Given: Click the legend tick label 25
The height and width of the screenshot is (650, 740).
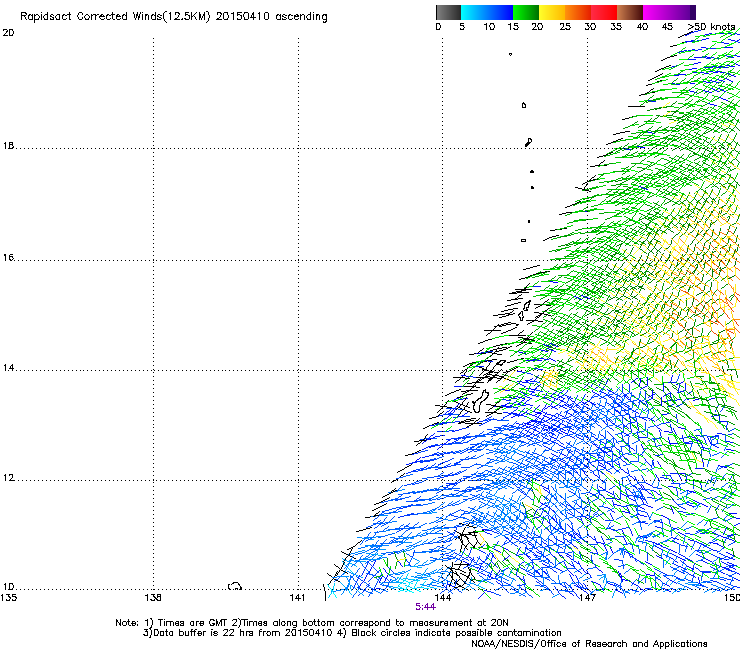Looking at the screenshot, I should (x=564, y=27).
